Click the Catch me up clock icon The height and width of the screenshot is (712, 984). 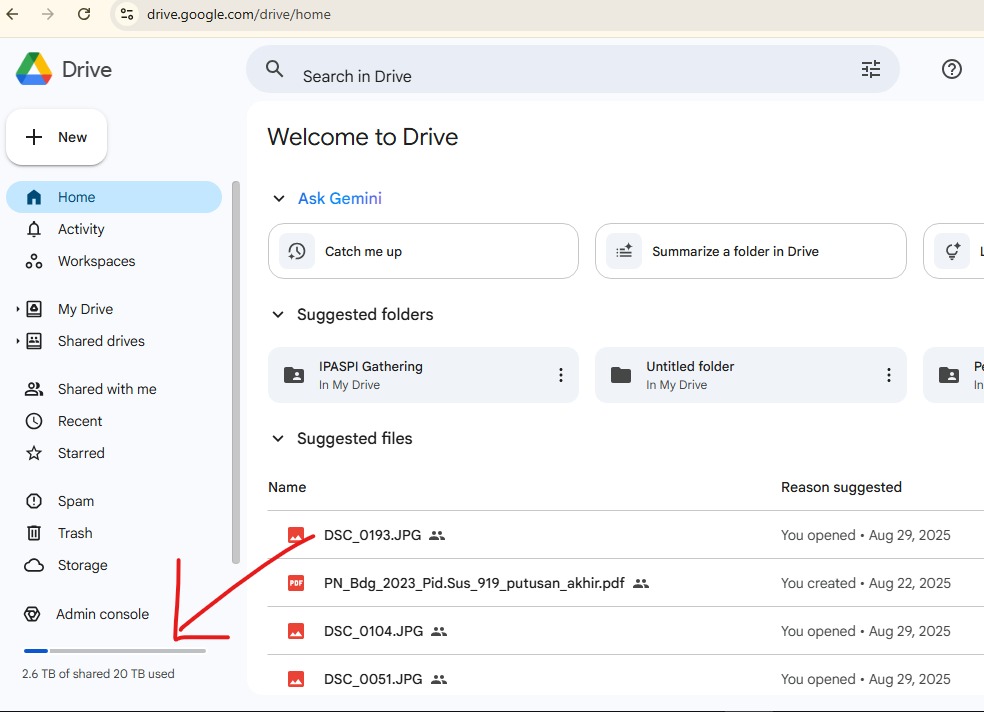tap(297, 251)
